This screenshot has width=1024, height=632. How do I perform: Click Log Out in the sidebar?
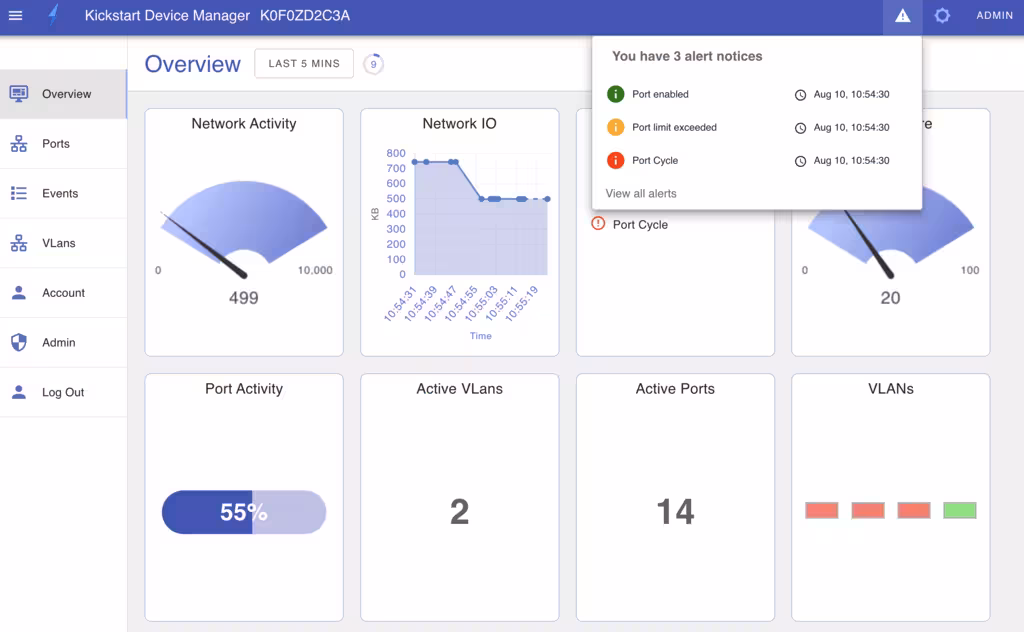point(62,393)
